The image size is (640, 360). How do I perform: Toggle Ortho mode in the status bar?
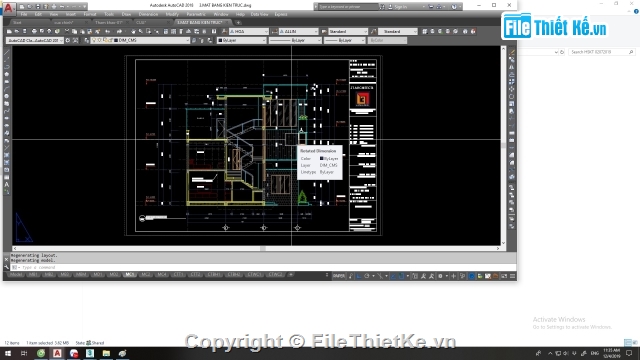(359, 276)
